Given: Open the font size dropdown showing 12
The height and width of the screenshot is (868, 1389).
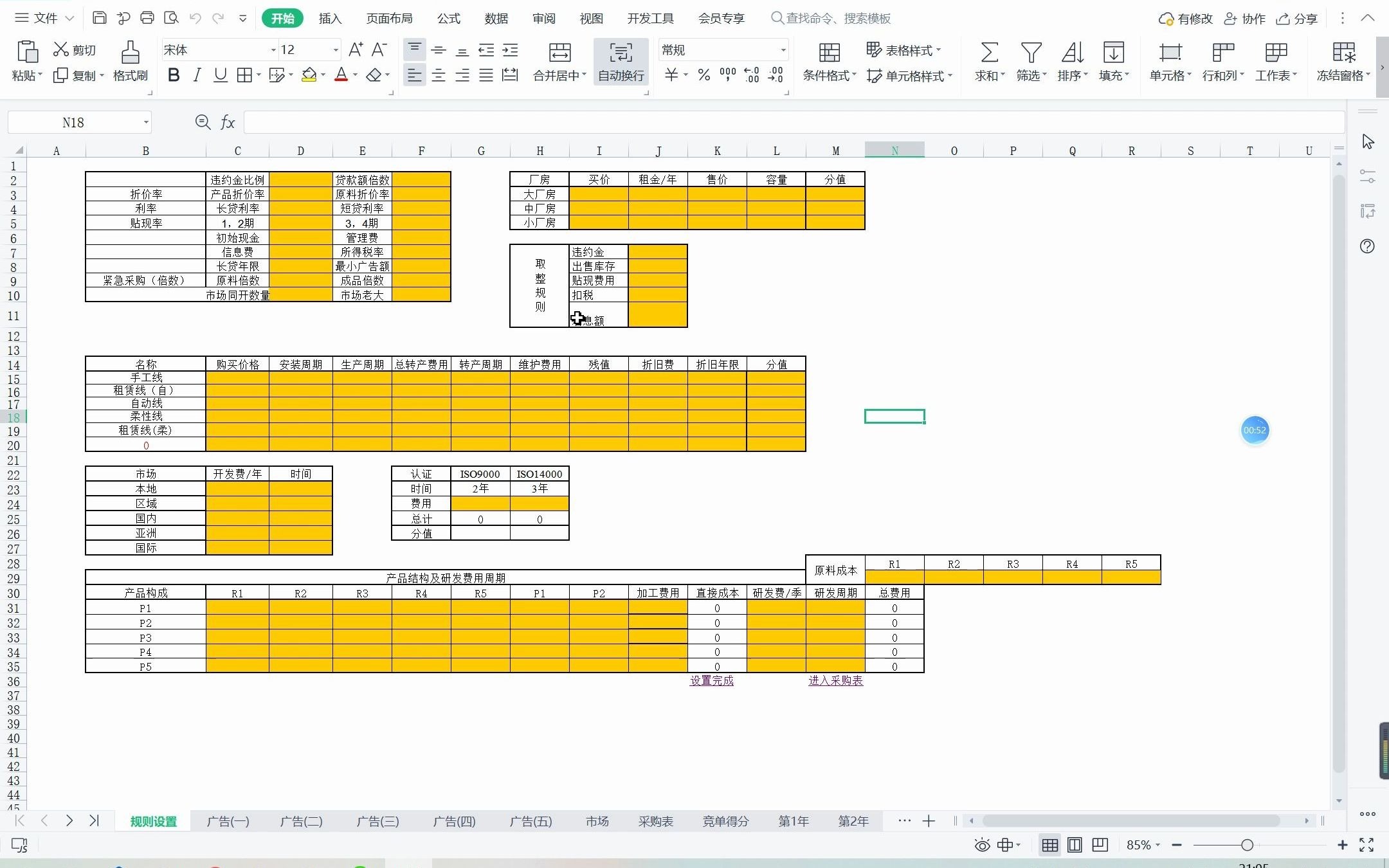Looking at the screenshot, I should (336, 50).
